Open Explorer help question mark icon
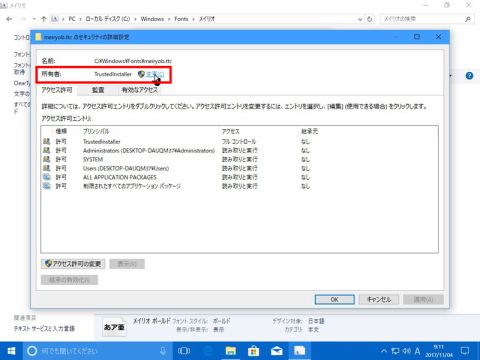480x360 pixels. click(469, 76)
